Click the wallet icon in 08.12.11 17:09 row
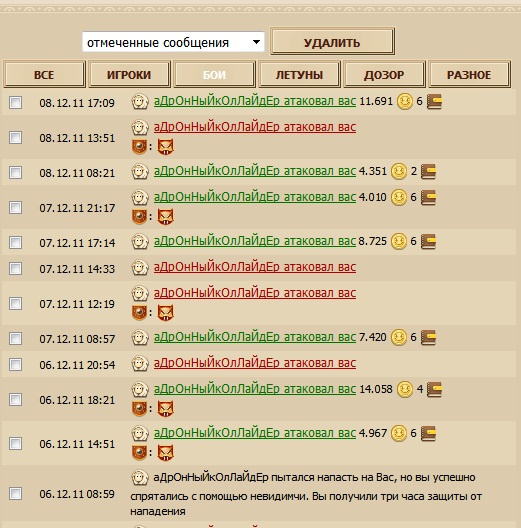Viewport: 521px width, 528px height. (434, 101)
